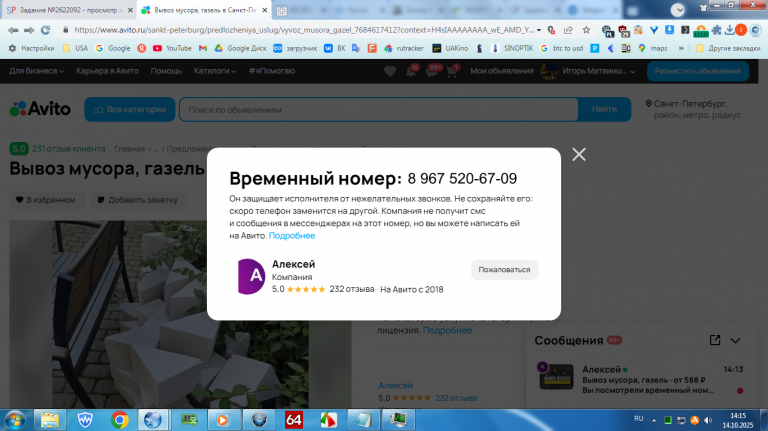Open the ВК bookmark
Screen dimensions: 768x431
(x=335, y=48)
